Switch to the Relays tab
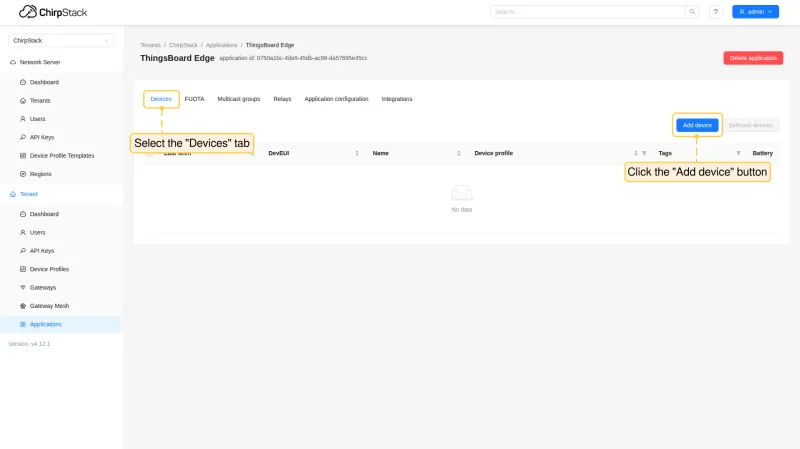Image resolution: width=800 pixels, height=449 pixels. [x=282, y=99]
